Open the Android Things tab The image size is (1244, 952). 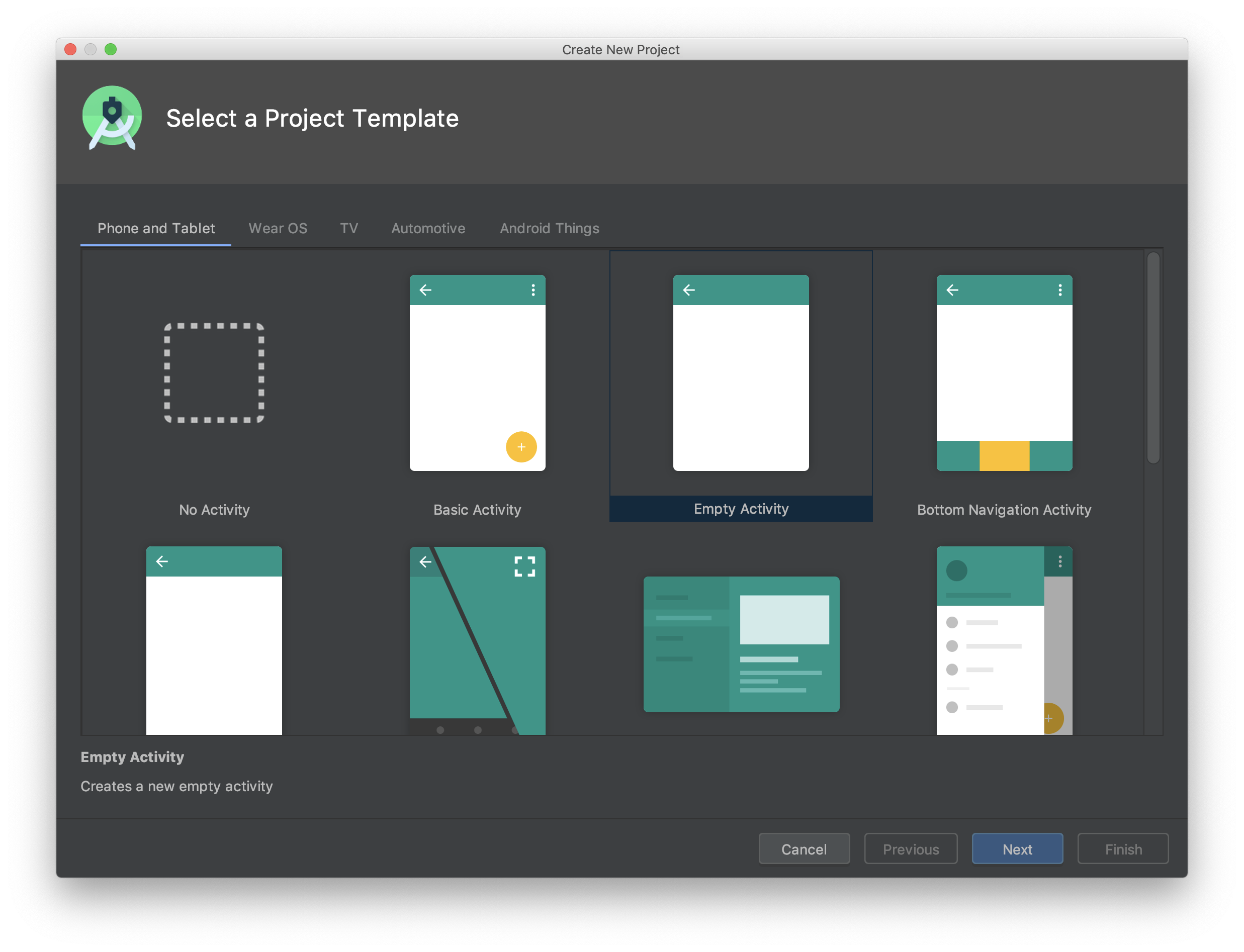coord(549,228)
